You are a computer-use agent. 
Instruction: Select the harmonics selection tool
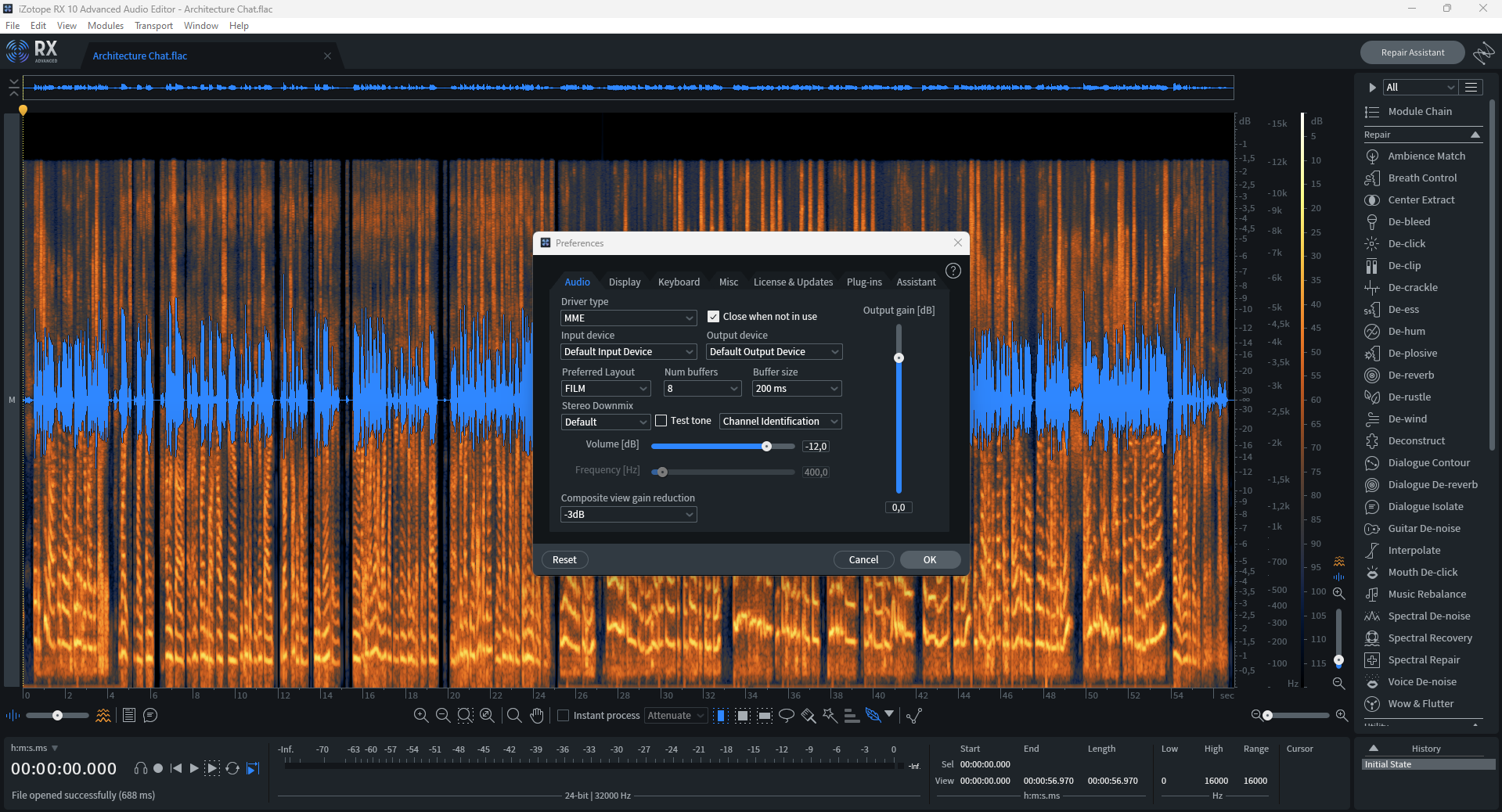(x=852, y=715)
